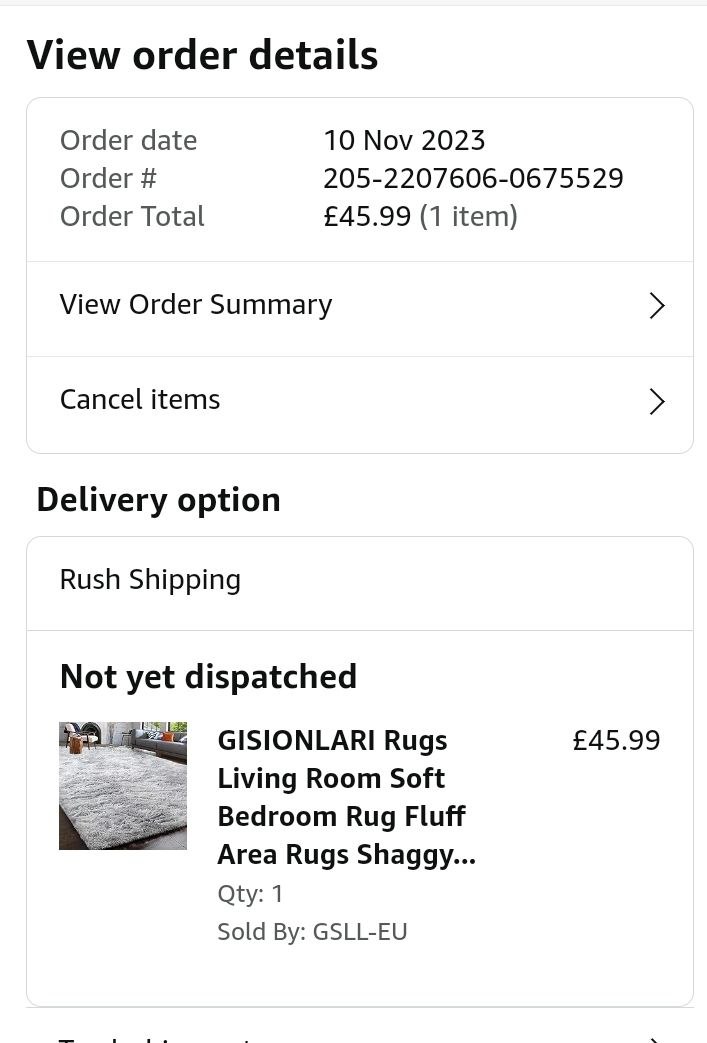Click the 10 Nov 2023 order date
Viewport: 707px width, 1043px height.
tap(404, 141)
